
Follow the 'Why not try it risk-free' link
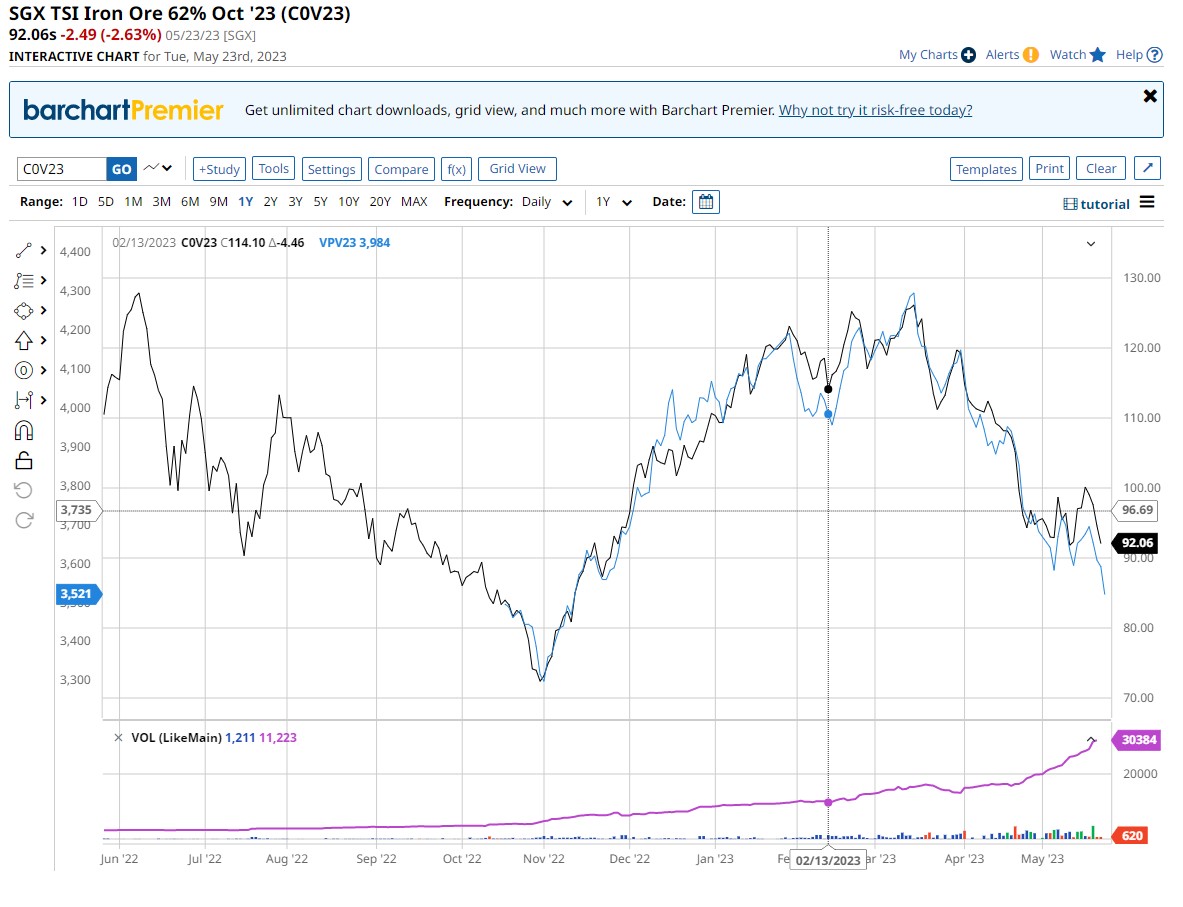coord(875,110)
